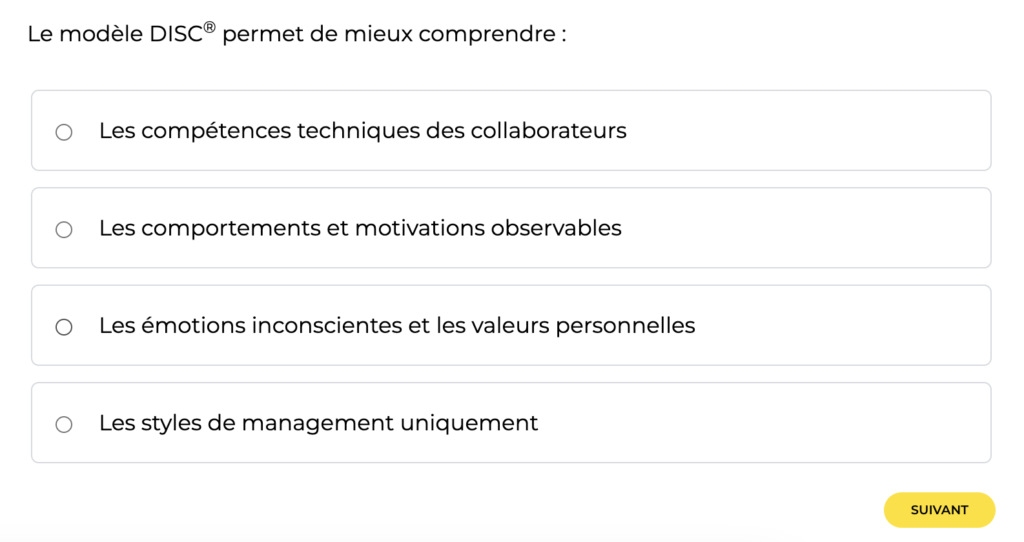This screenshot has width=1024, height=542.
Task: Tick the émotions inconscientes radio circle
Action: click(64, 327)
